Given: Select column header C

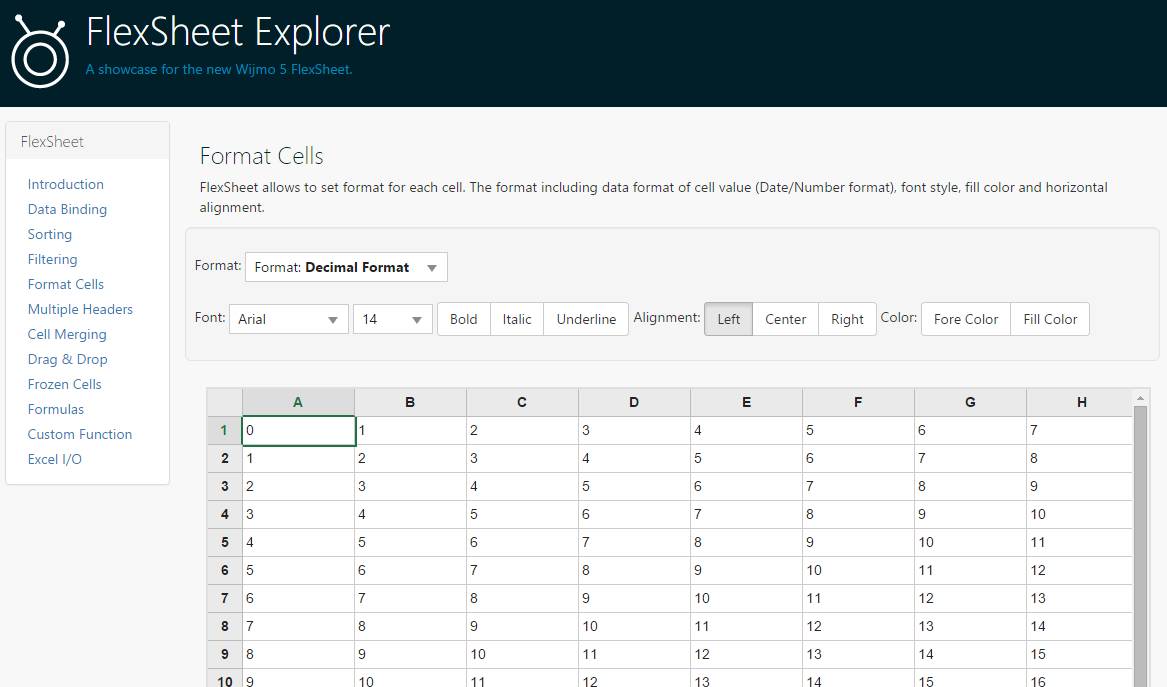Looking at the screenshot, I should (x=522, y=402).
